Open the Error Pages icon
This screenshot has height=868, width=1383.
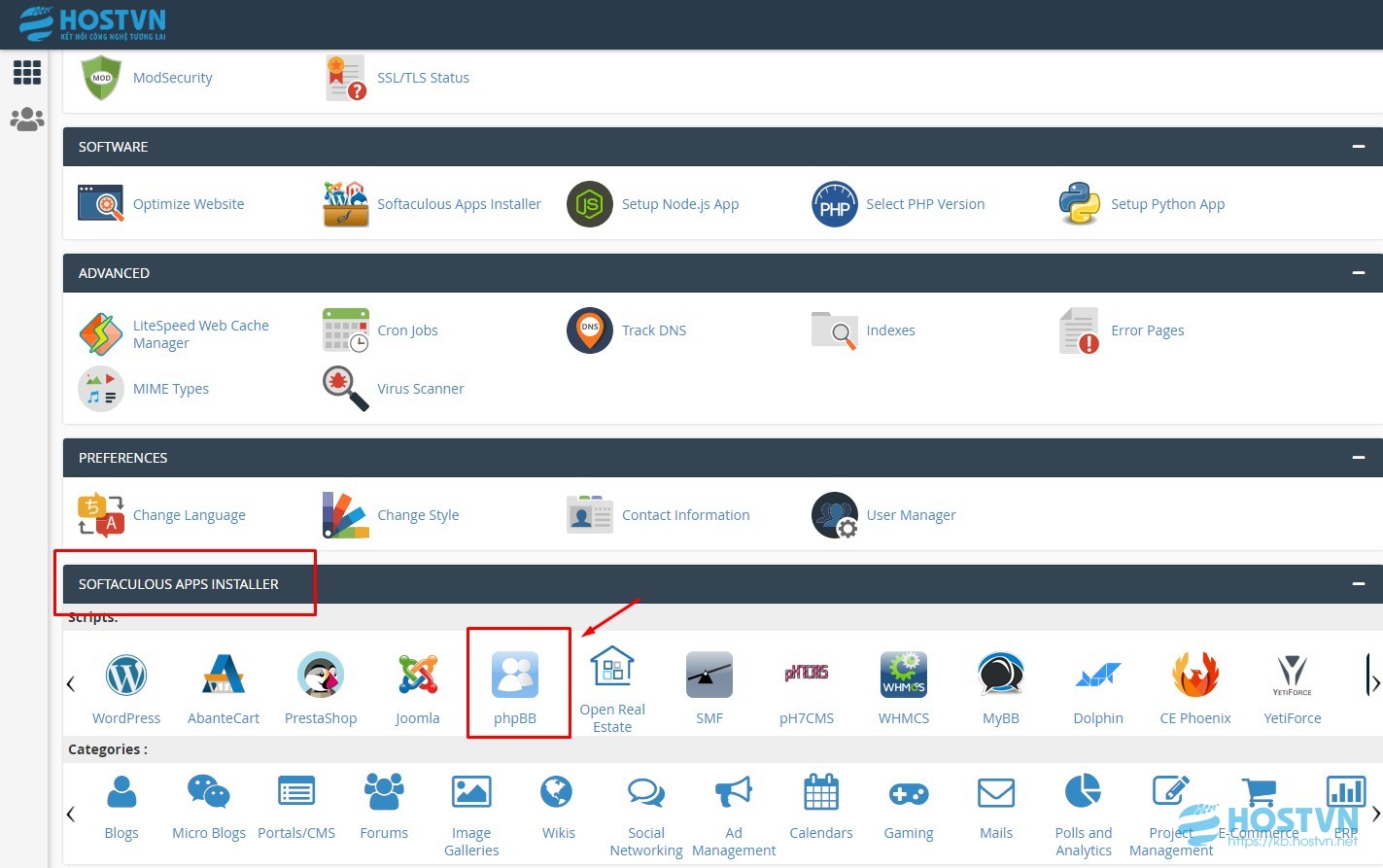pos(1080,330)
